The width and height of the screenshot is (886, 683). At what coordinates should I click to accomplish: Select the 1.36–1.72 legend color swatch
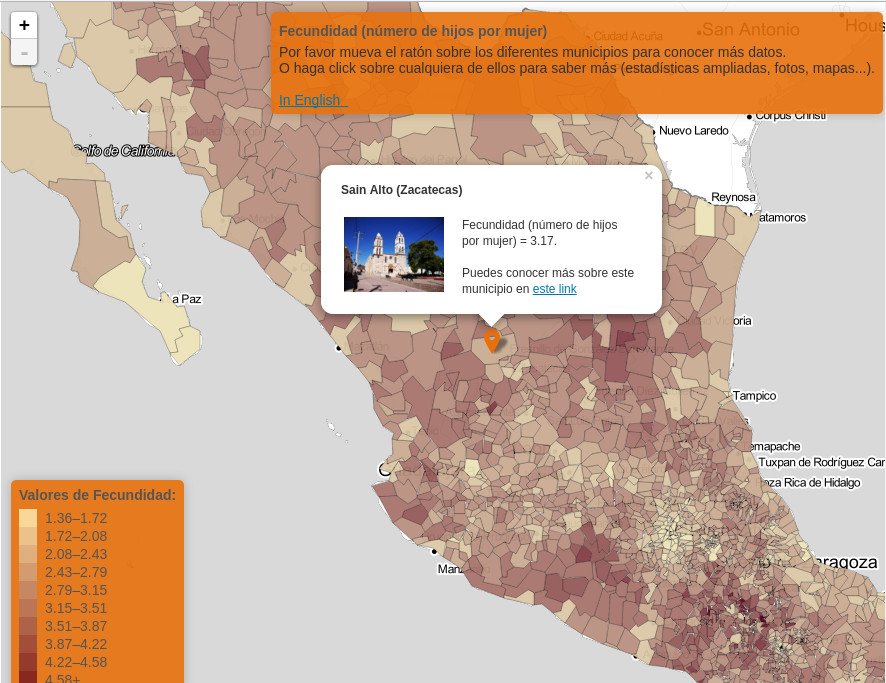[x=28, y=518]
